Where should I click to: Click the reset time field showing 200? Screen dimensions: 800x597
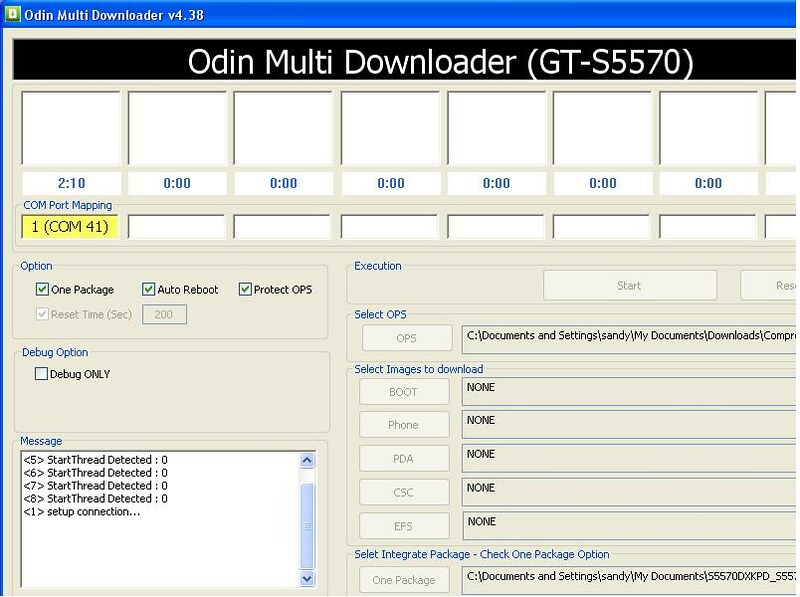164,314
